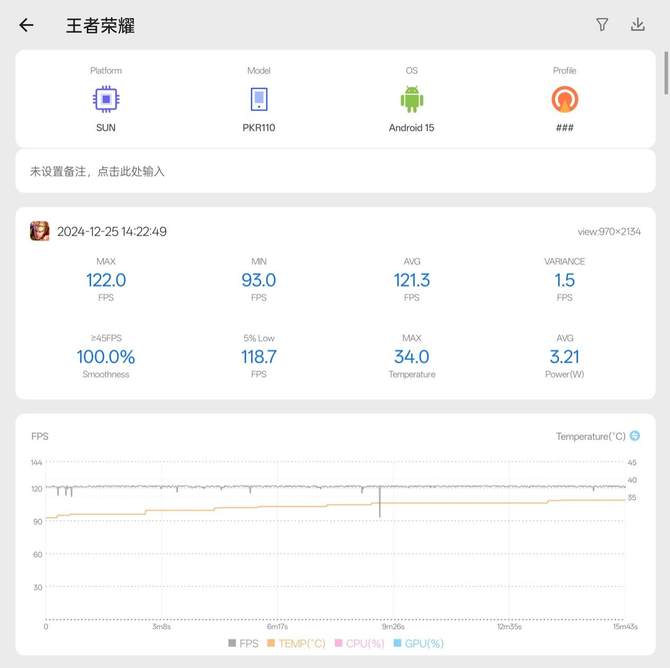Click the 王者荣耀 page title

pos(100,26)
